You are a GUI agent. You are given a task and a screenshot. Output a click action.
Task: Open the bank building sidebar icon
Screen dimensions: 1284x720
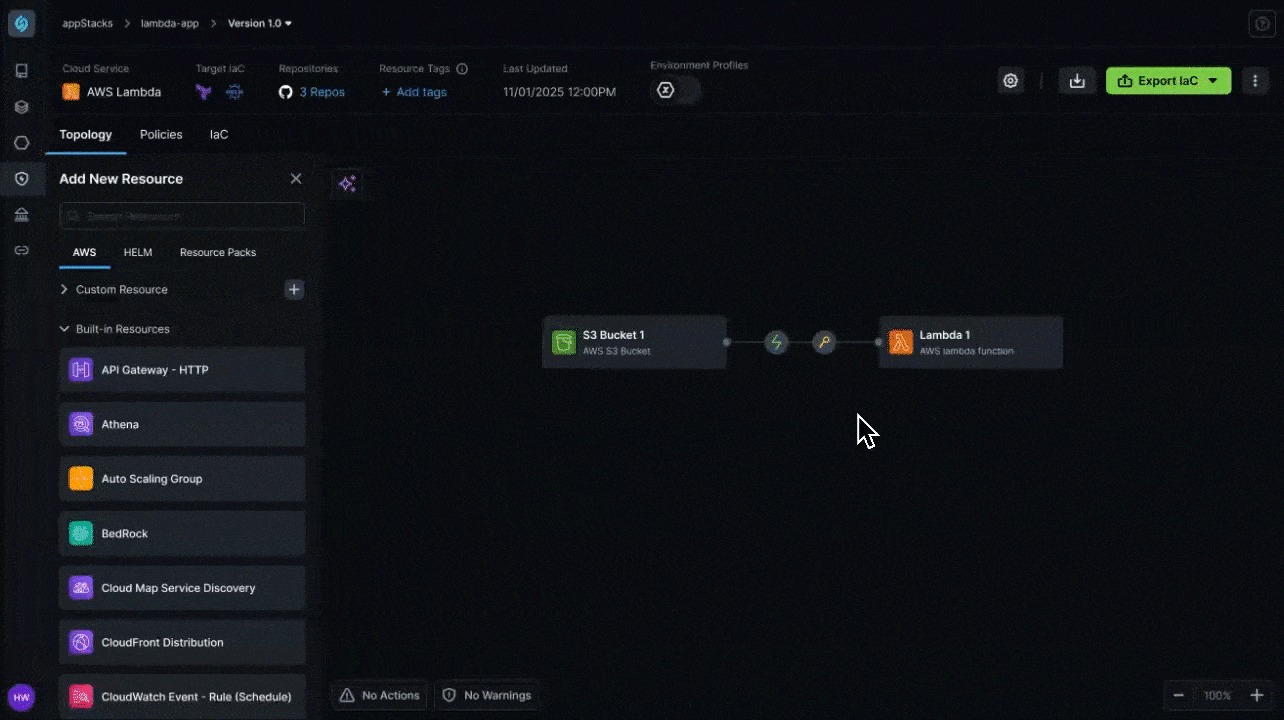[22, 215]
